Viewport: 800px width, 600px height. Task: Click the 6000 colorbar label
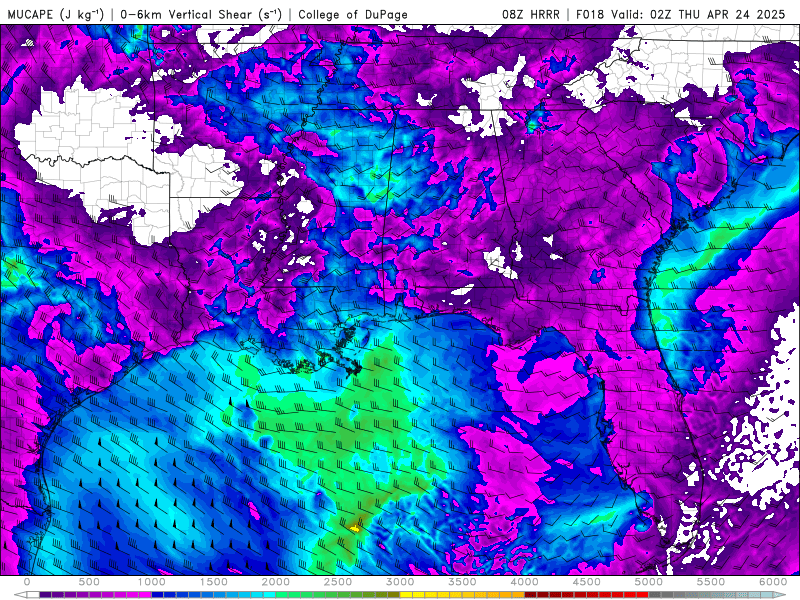coord(773,582)
